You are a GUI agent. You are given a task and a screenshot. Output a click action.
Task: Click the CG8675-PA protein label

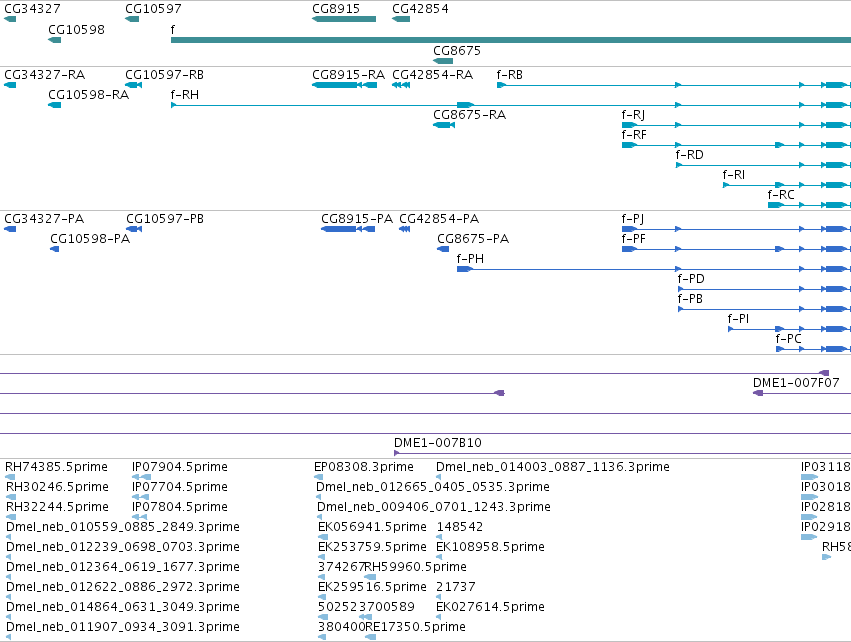pyautogui.click(x=473, y=239)
